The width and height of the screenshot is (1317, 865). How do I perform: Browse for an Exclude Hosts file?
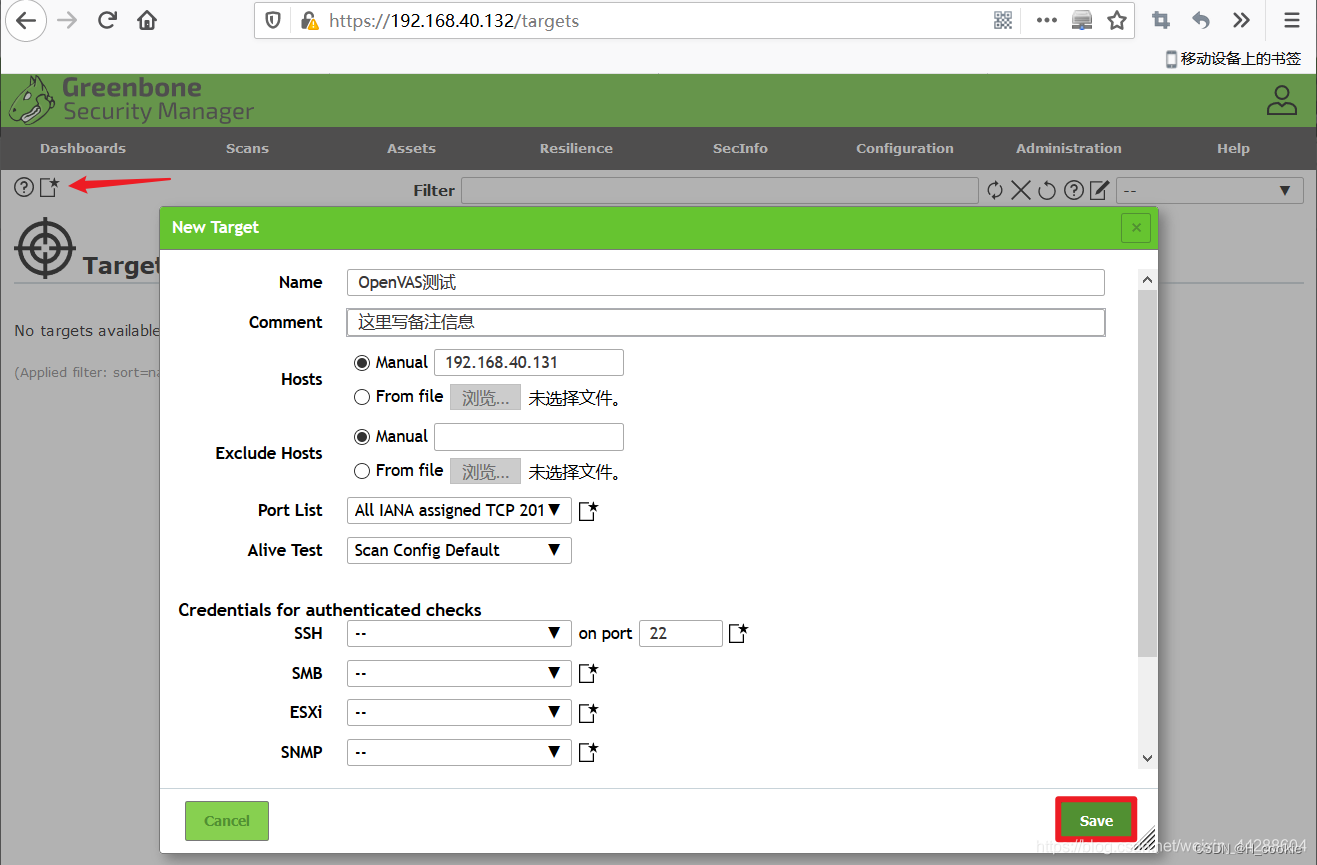[485, 471]
